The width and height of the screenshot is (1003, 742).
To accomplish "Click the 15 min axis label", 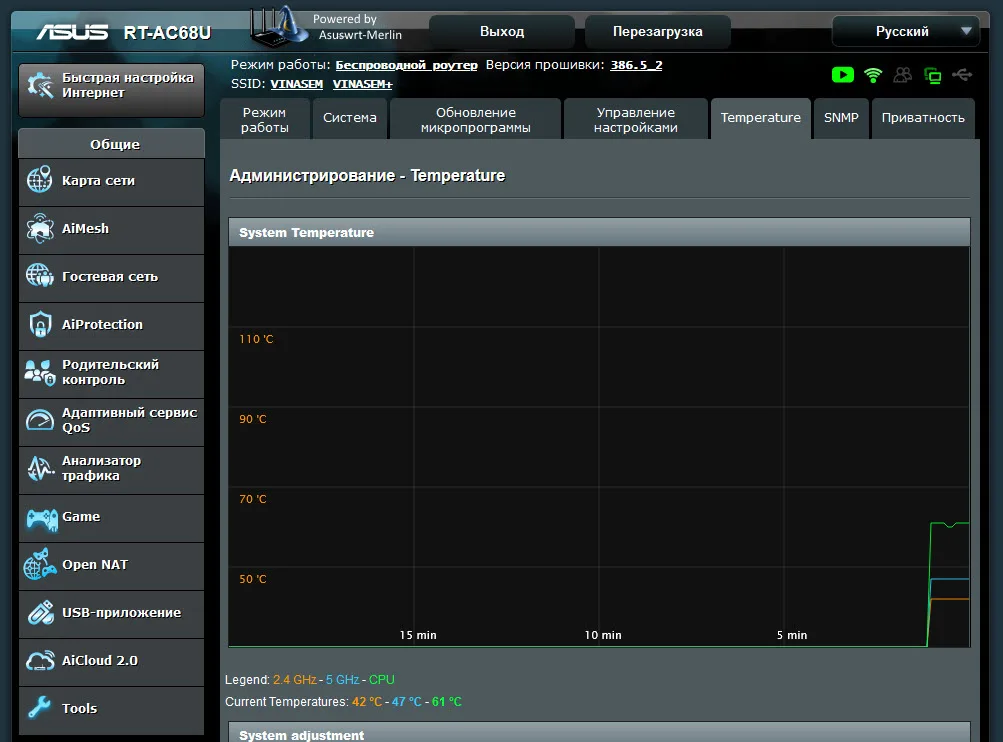I will click(418, 635).
